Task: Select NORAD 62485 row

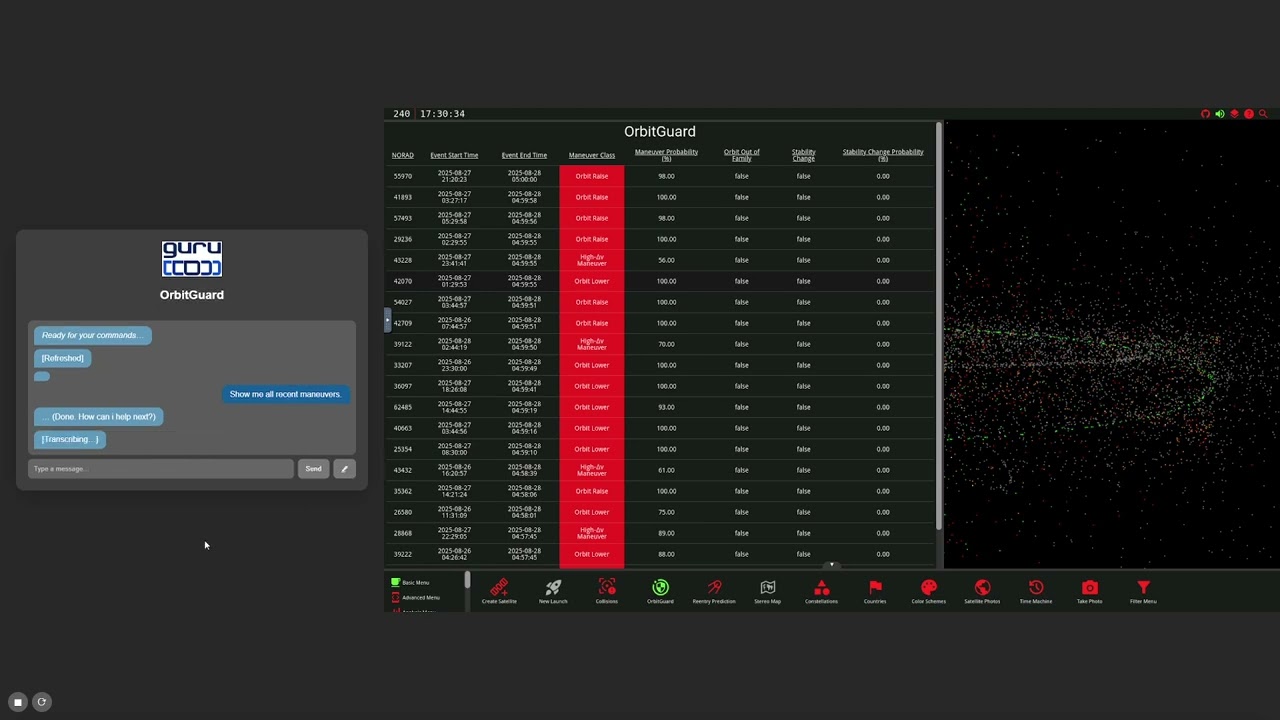Action: [x=662, y=407]
